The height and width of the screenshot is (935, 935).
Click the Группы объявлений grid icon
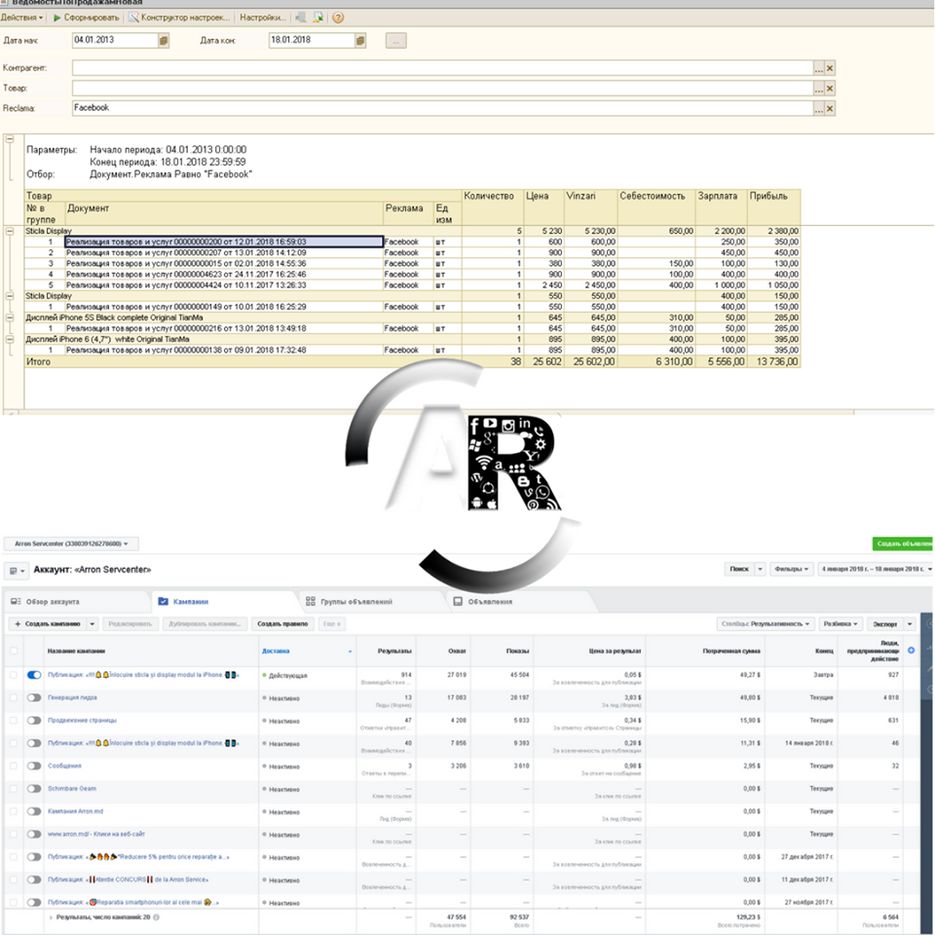coord(311,602)
